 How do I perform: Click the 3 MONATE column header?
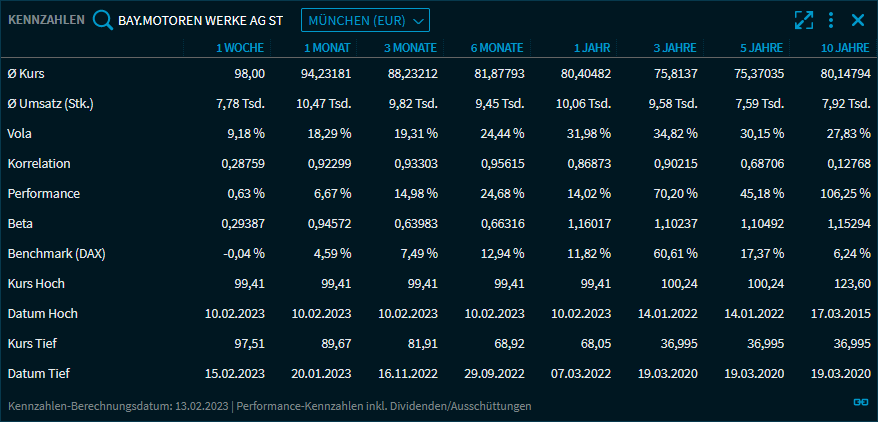point(410,47)
